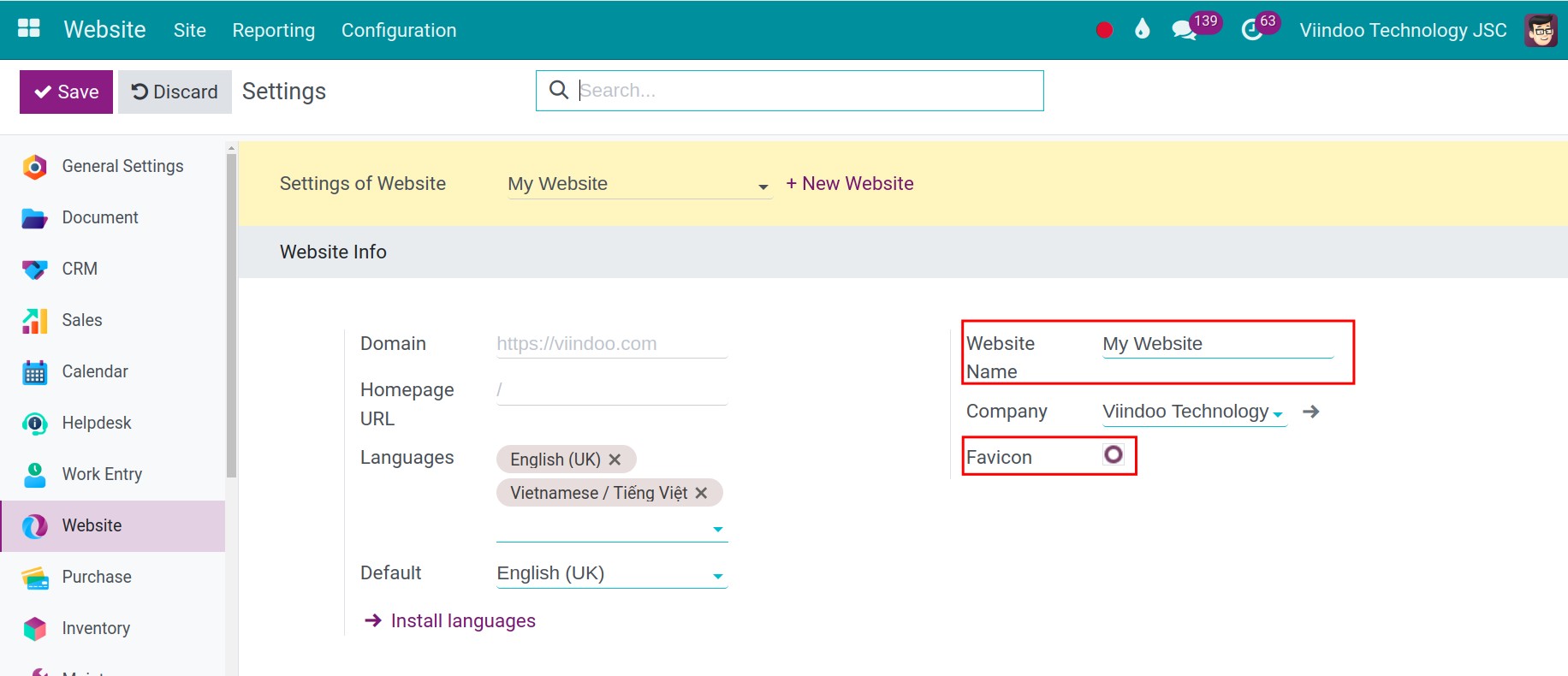The height and width of the screenshot is (676, 1568).
Task: Select the Helpdesk icon in sidebar
Action: 34,424
